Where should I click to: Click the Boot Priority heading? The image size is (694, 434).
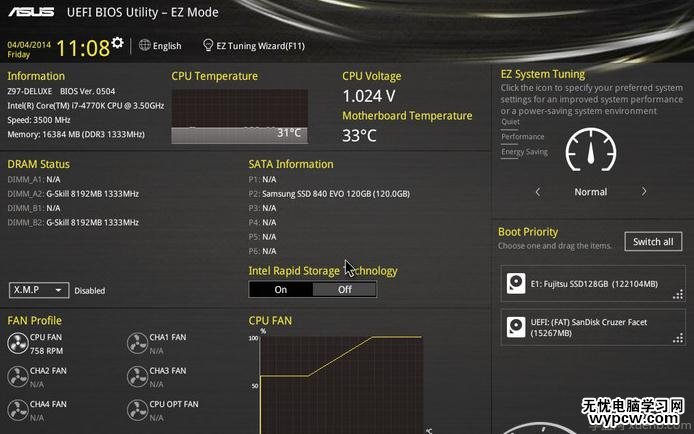[528, 232]
